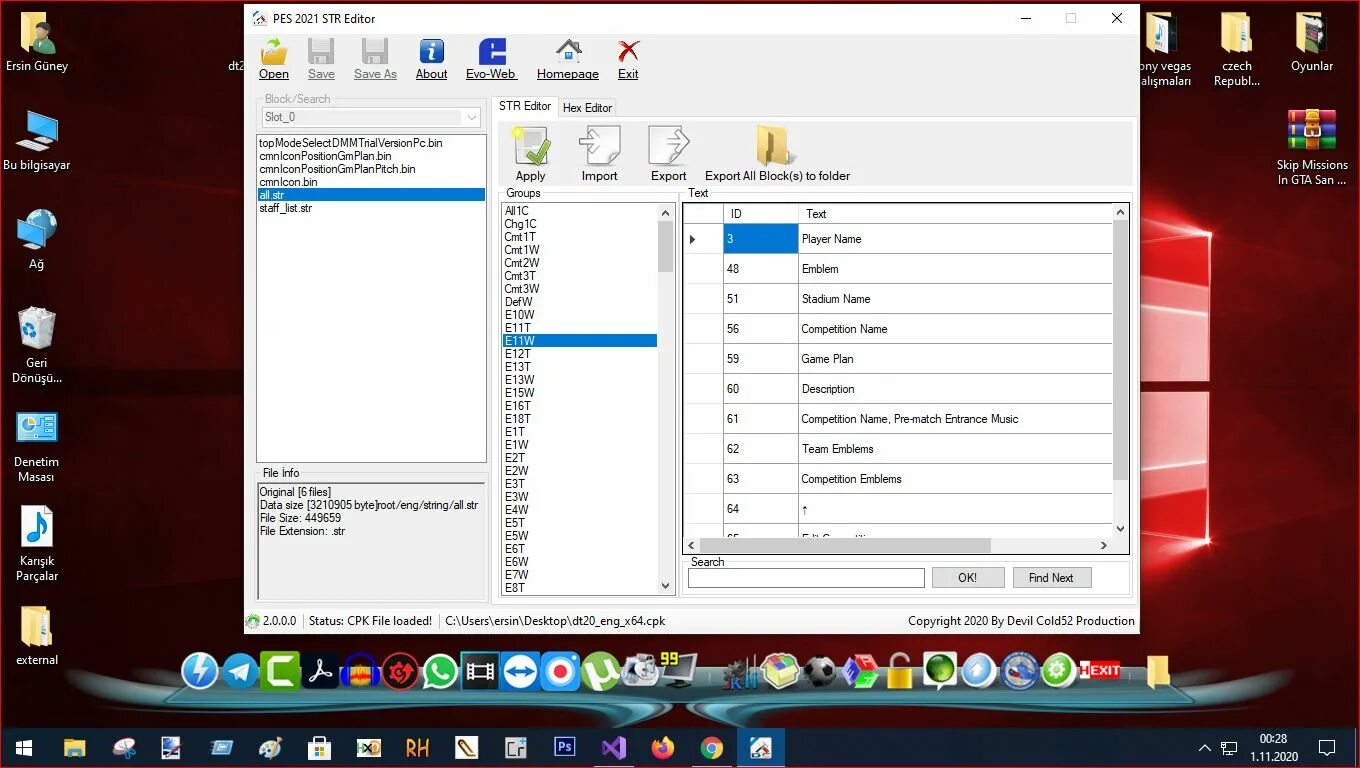The width and height of the screenshot is (1360, 768).
Task: Click into the Search text field
Action: click(x=806, y=578)
